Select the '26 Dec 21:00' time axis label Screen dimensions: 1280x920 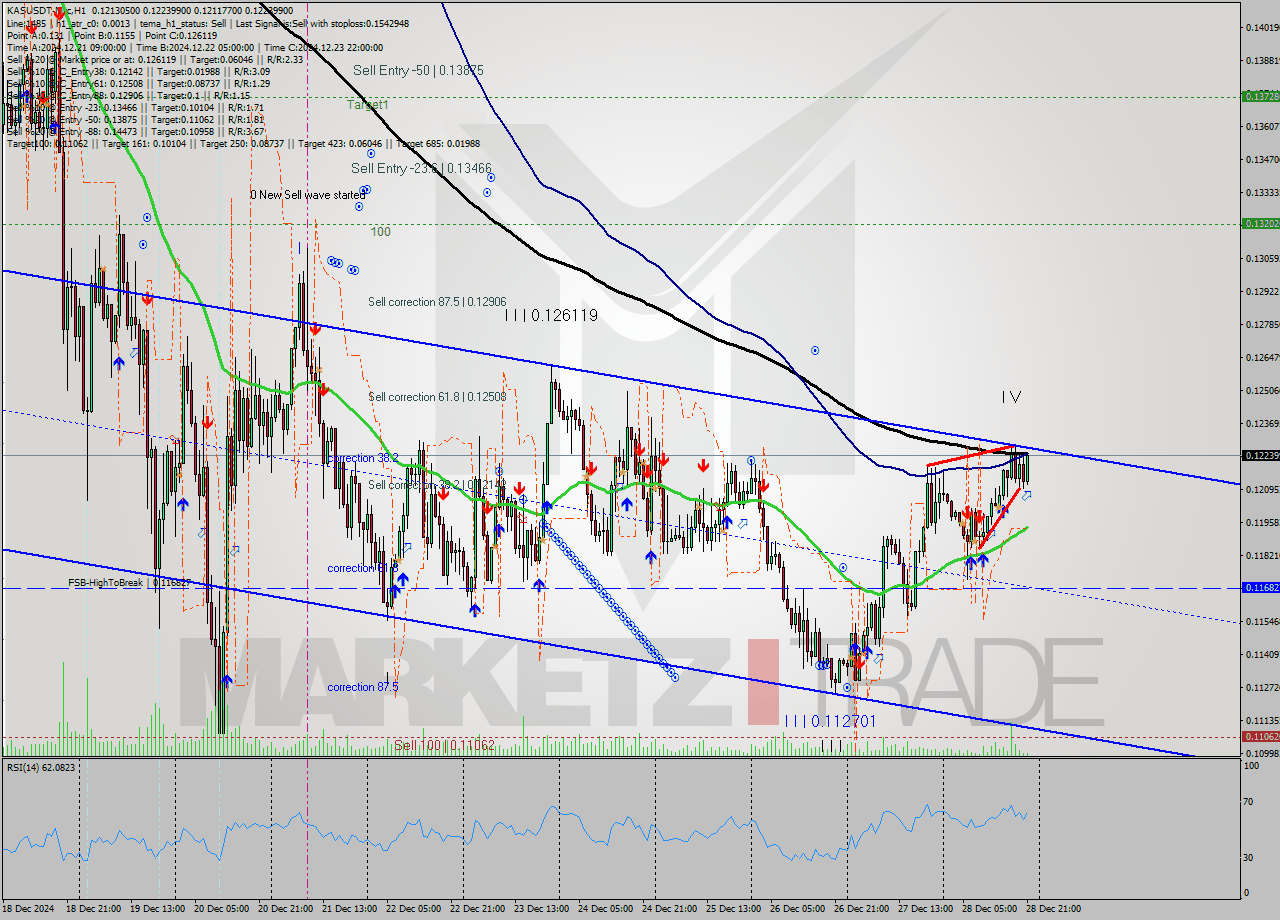863,909
